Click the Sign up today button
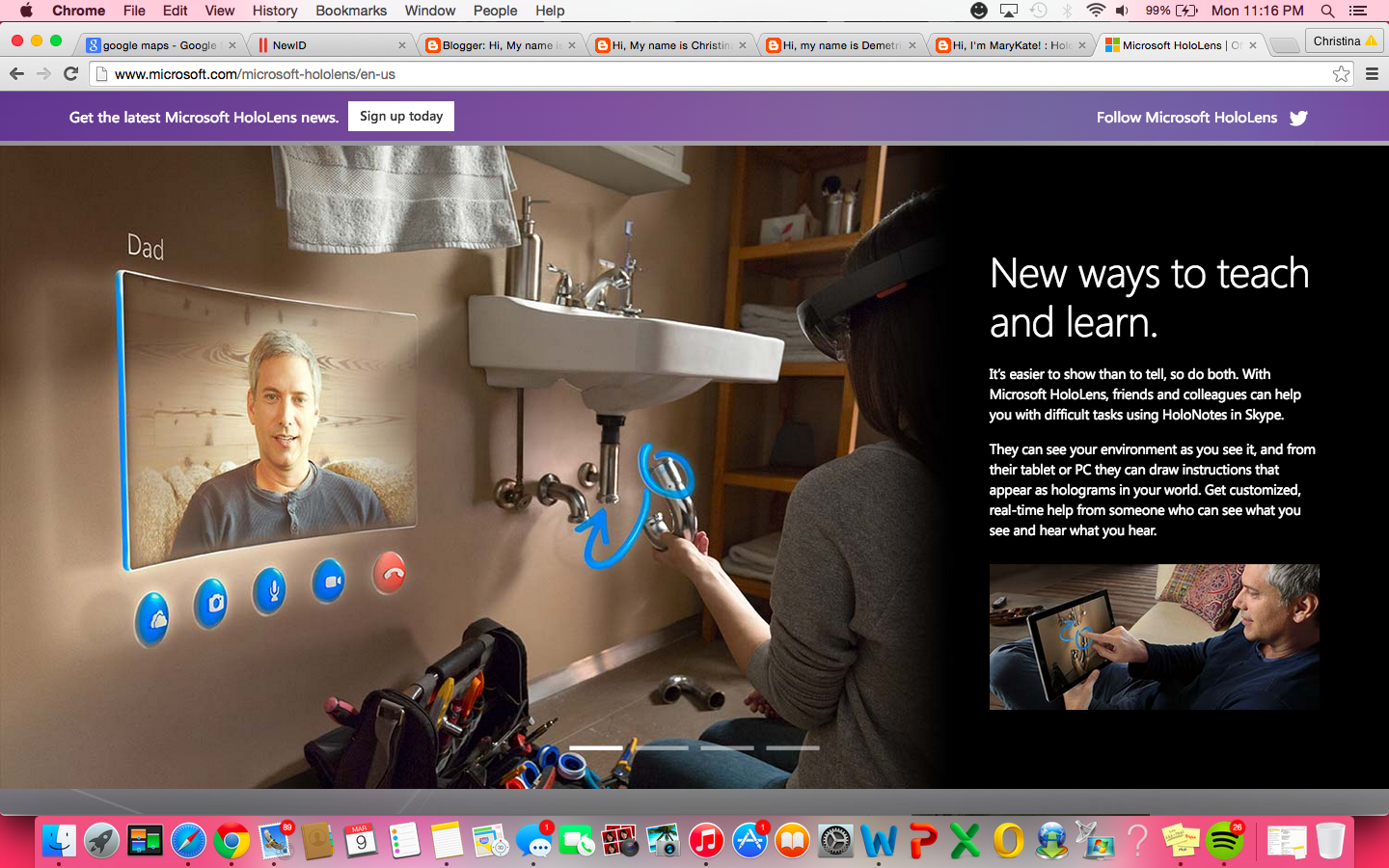Image resolution: width=1389 pixels, height=868 pixels. 401,116
